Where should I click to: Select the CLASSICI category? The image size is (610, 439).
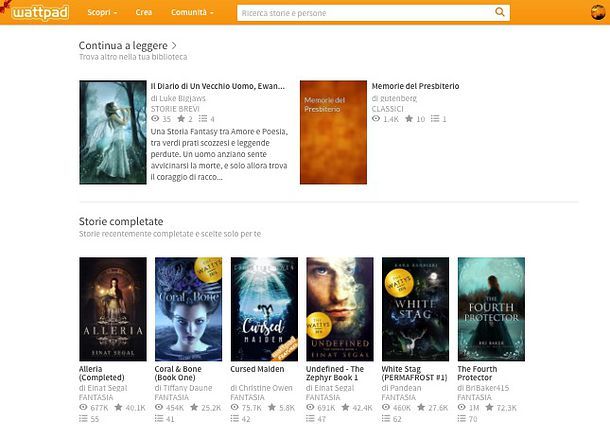pyautogui.click(x=387, y=109)
